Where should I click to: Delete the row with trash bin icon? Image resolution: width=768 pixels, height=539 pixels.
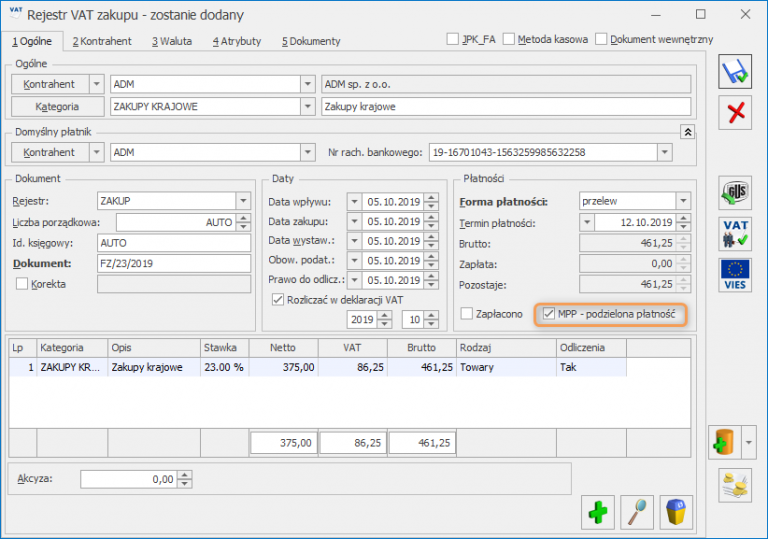point(677,511)
